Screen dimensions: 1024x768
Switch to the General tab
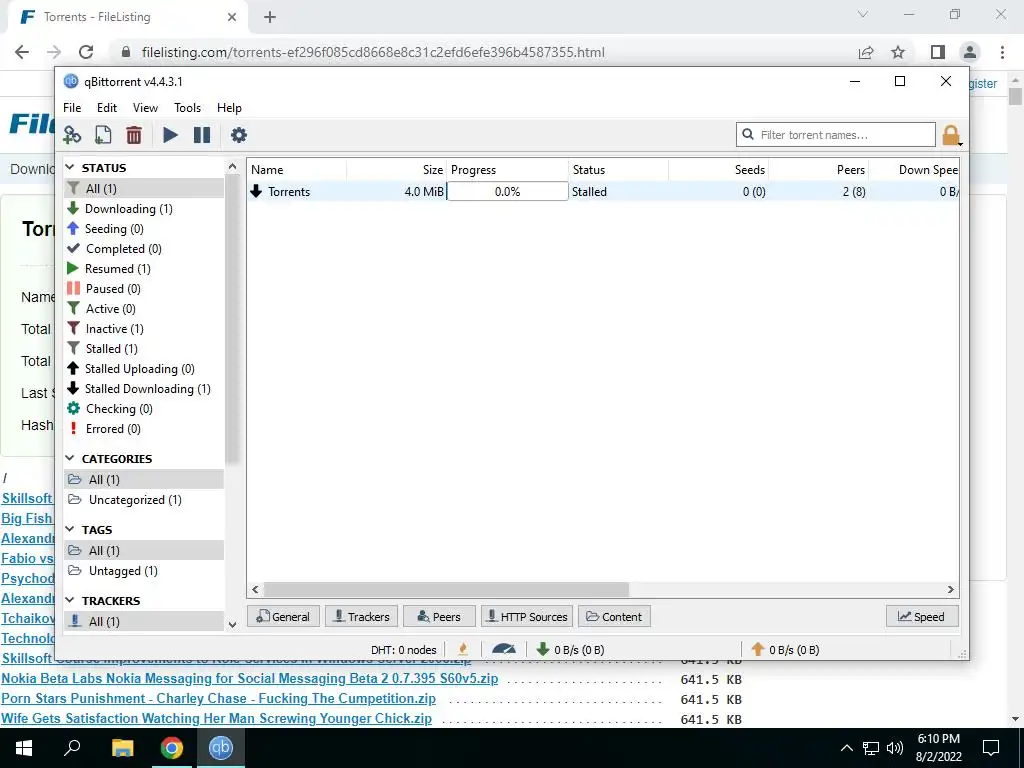(283, 616)
